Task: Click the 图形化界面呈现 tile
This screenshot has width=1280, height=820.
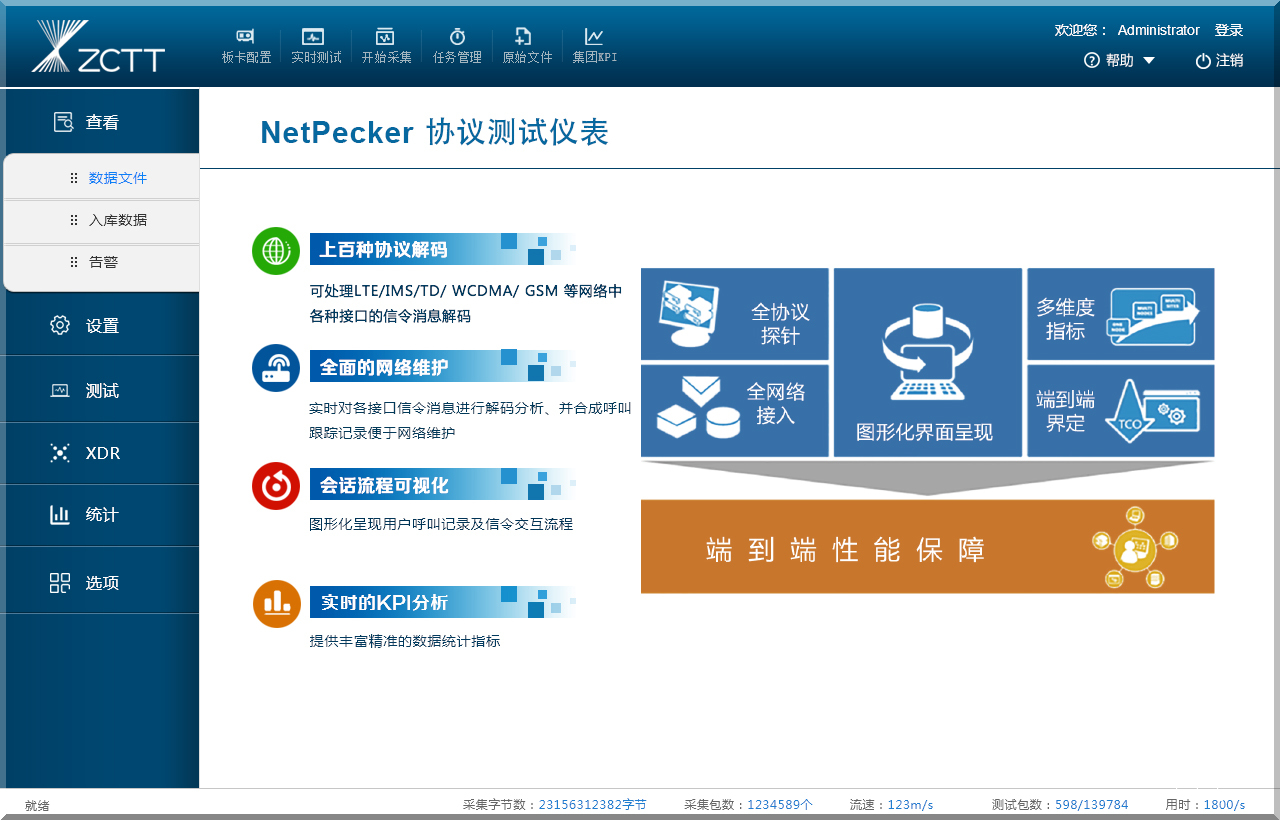Action: coord(927,362)
